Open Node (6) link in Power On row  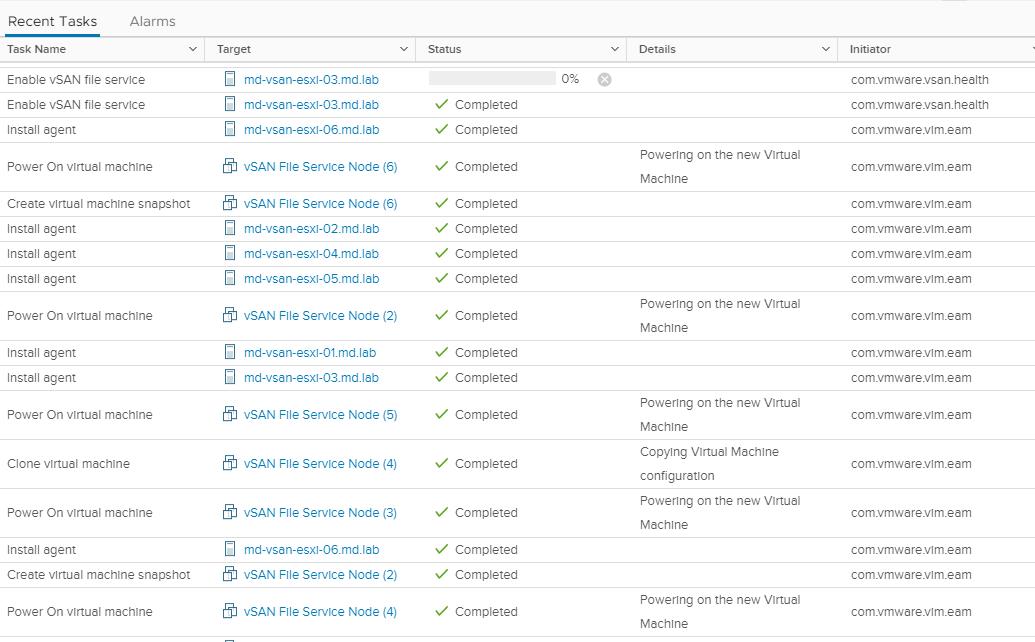coord(320,167)
